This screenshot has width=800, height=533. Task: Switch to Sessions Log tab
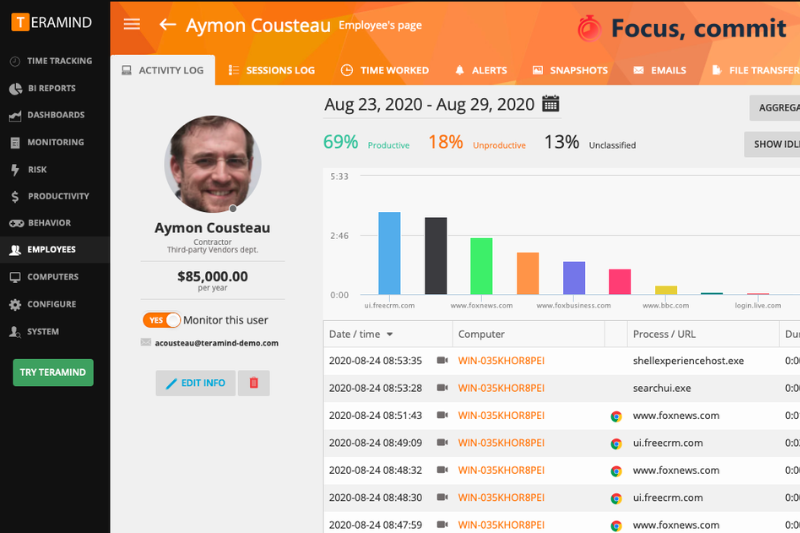(272, 70)
